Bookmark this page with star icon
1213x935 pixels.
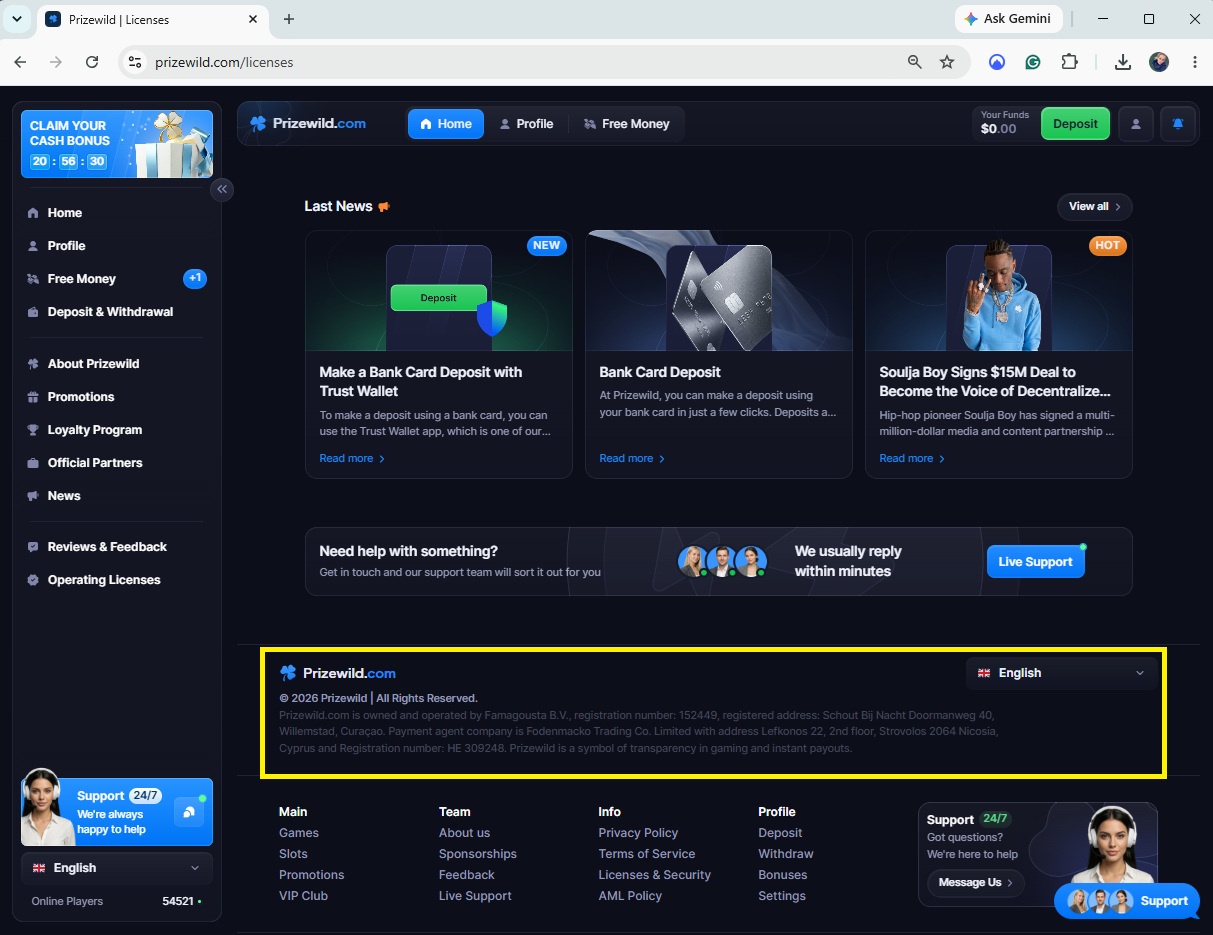point(947,62)
